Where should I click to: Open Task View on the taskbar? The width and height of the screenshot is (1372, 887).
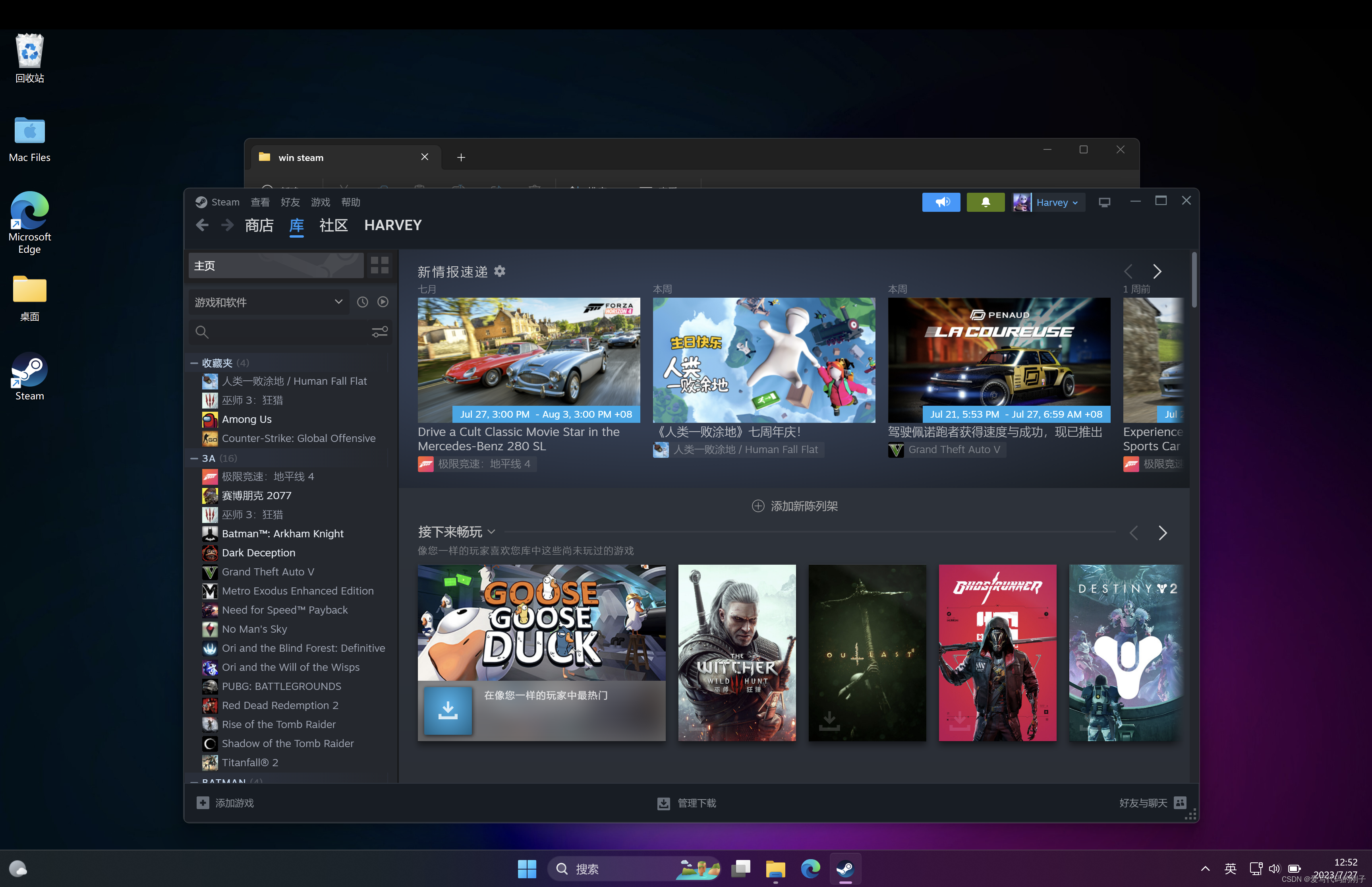pyautogui.click(x=740, y=869)
